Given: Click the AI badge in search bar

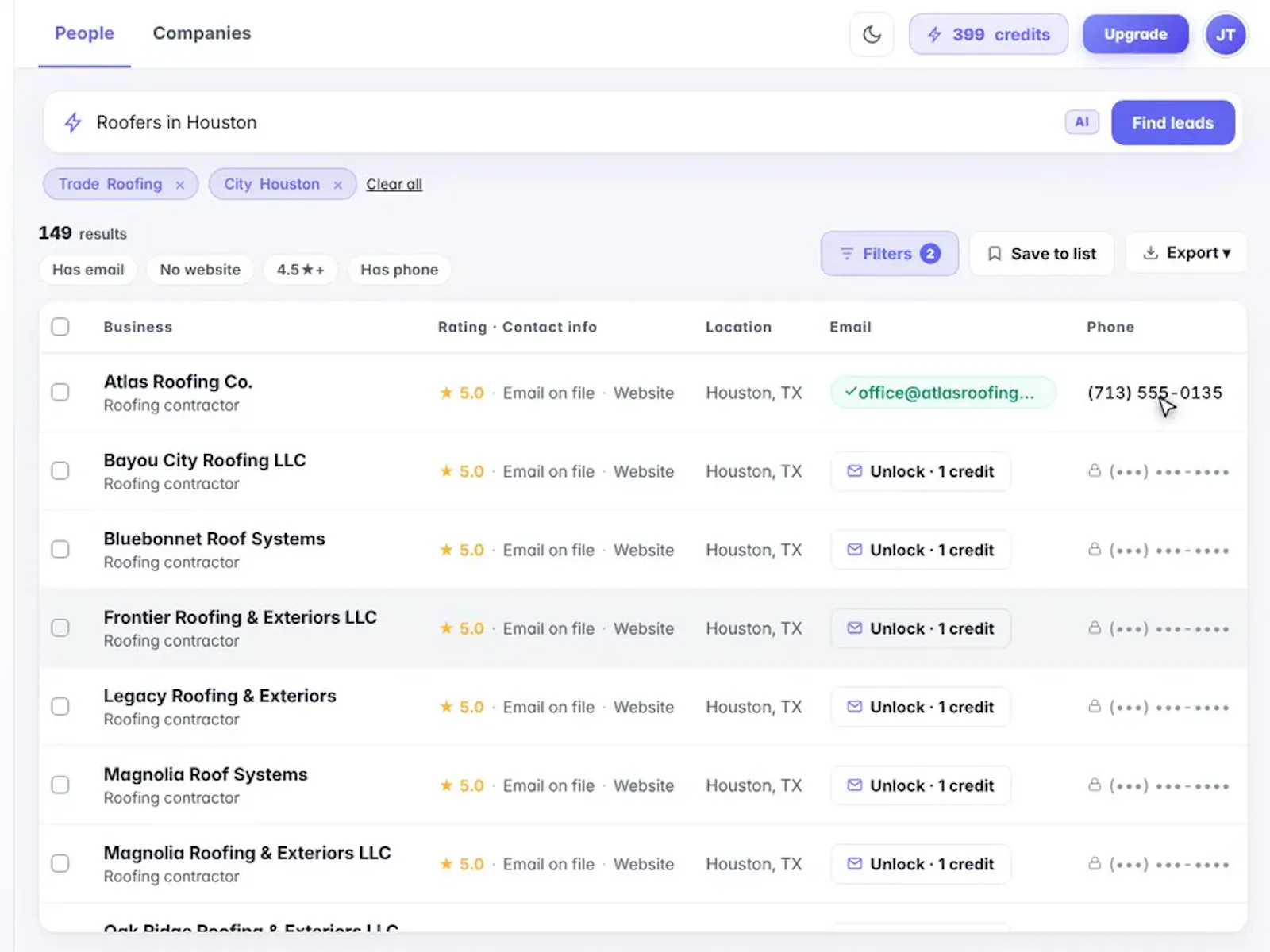Looking at the screenshot, I should pyautogui.click(x=1082, y=121).
